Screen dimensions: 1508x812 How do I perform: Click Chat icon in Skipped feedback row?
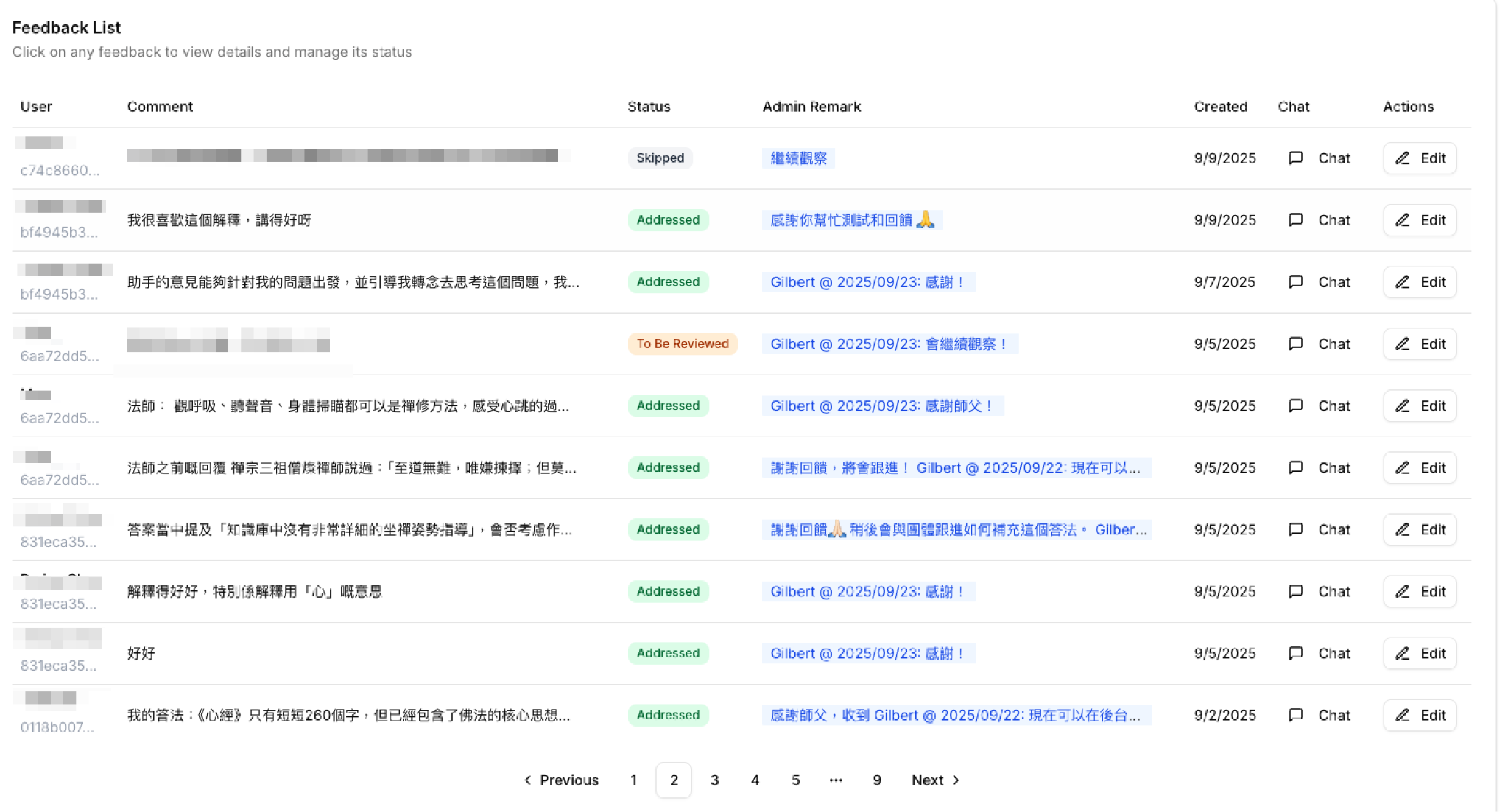pyautogui.click(x=1295, y=158)
